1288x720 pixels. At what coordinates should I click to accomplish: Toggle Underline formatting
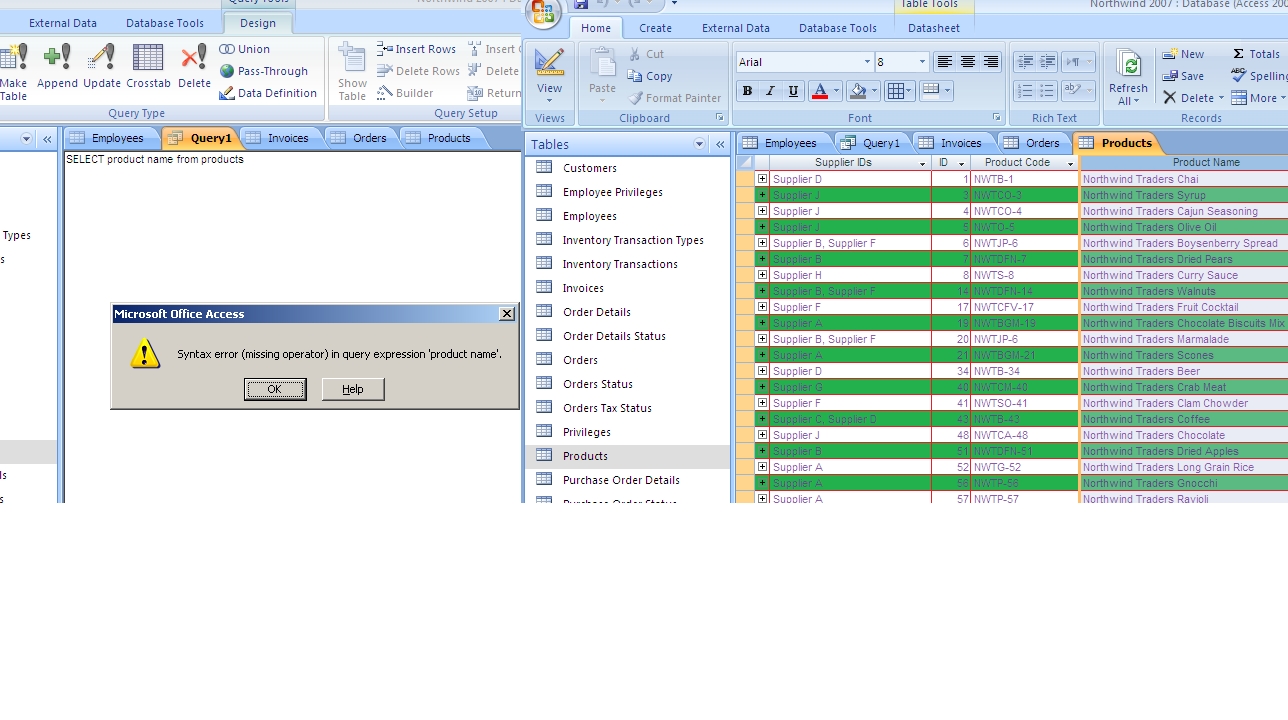coord(793,91)
